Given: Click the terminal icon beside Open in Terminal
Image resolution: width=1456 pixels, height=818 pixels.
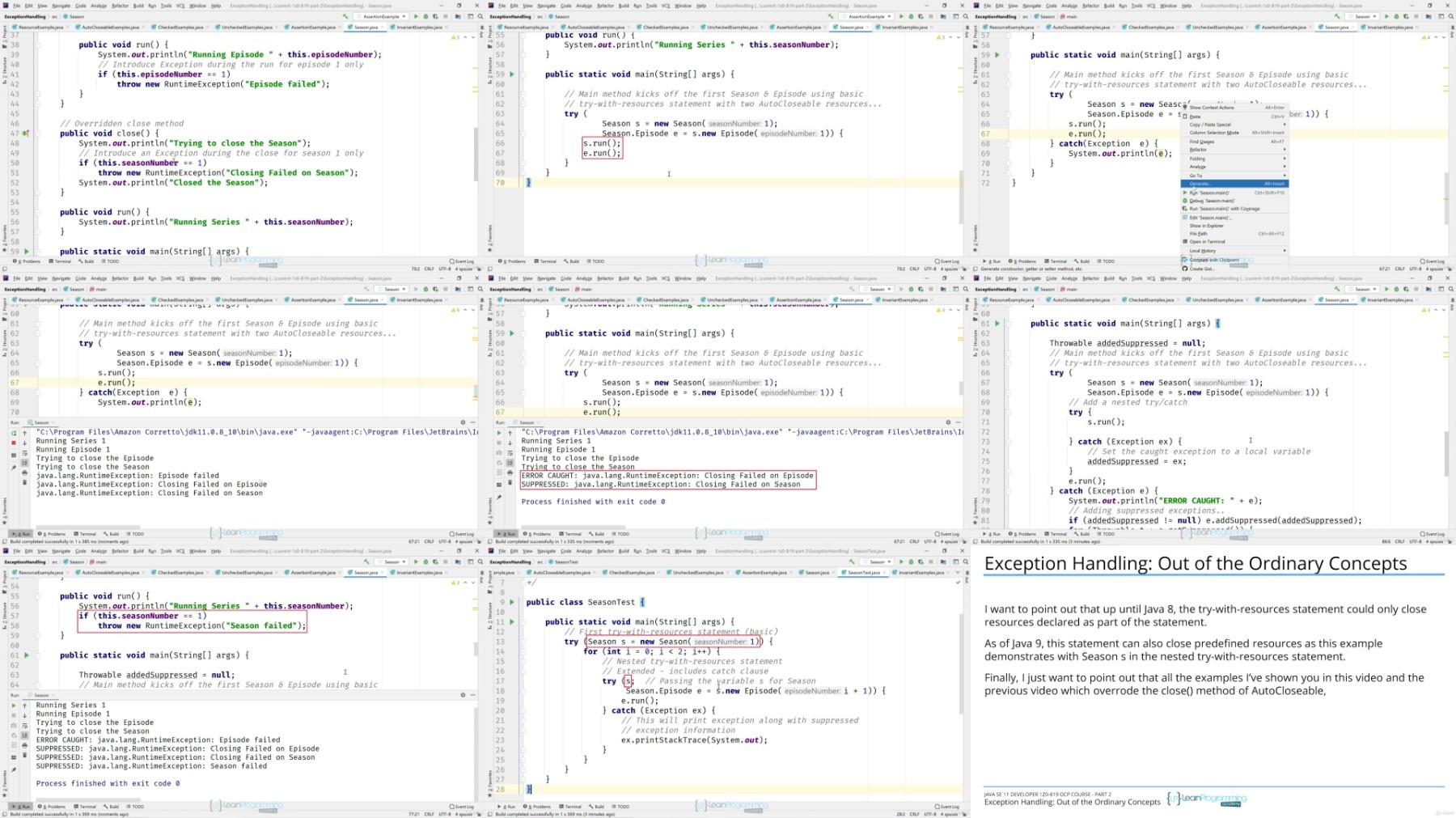Looking at the screenshot, I should pyautogui.click(x=1185, y=241).
